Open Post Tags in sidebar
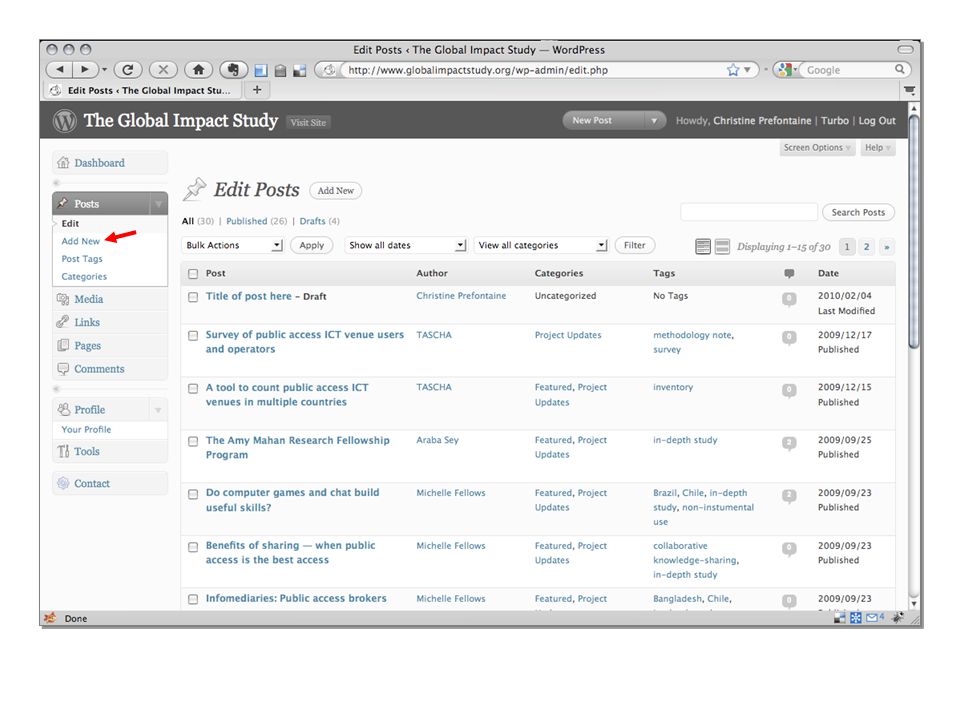The height and width of the screenshot is (720, 960). [x=81, y=259]
